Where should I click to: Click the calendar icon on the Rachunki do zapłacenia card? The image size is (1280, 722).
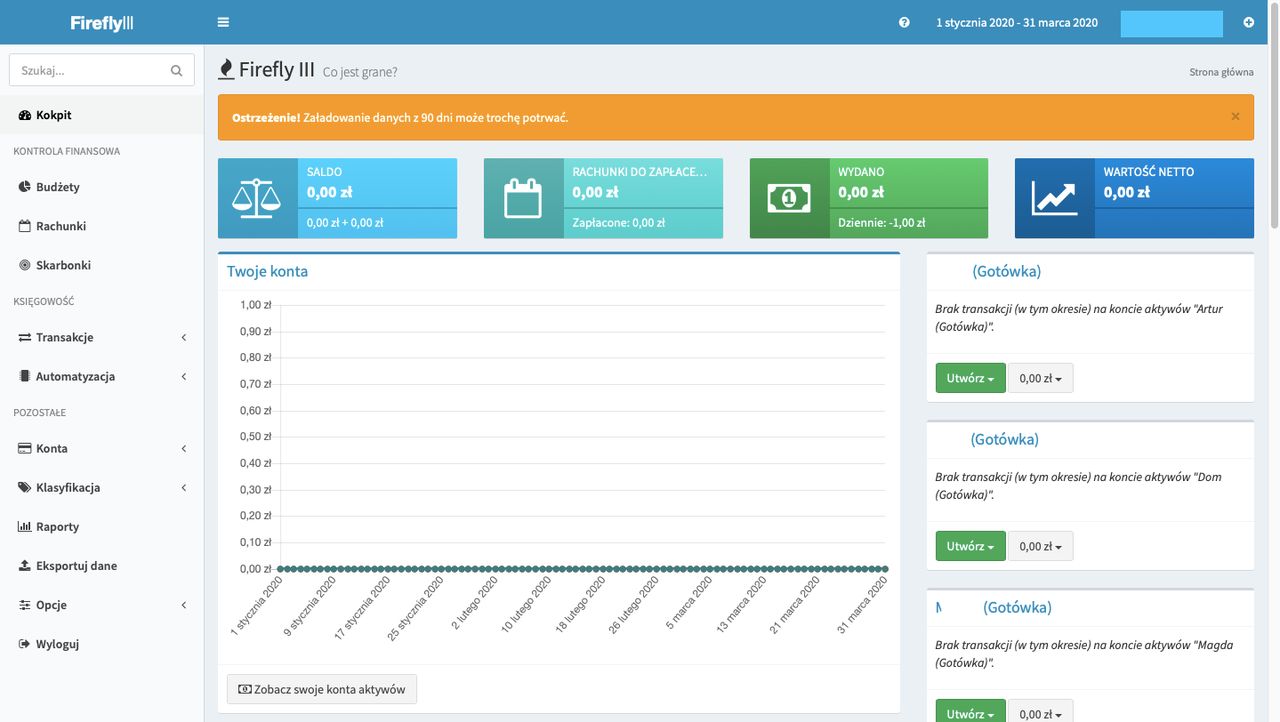[523, 198]
